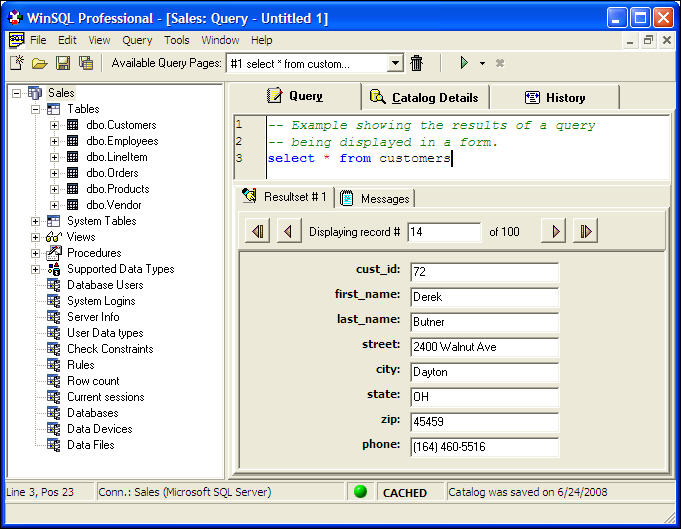Click the New query page icon
Image resolution: width=681 pixels, height=529 pixels.
pyautogui.click(x=17, y=63)
